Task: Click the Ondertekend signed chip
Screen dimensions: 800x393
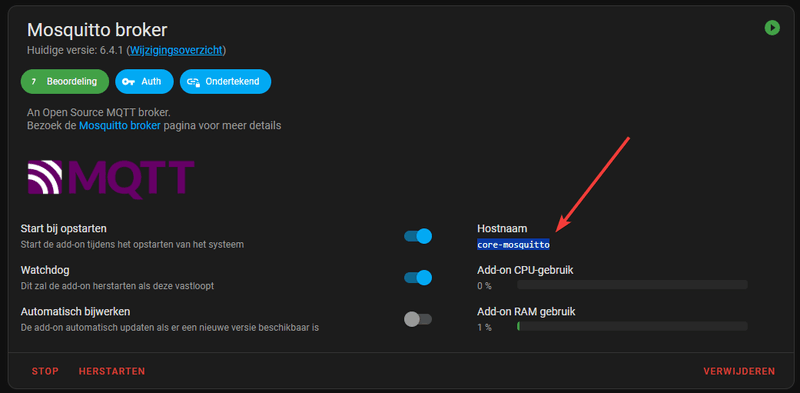Action: 225,81
